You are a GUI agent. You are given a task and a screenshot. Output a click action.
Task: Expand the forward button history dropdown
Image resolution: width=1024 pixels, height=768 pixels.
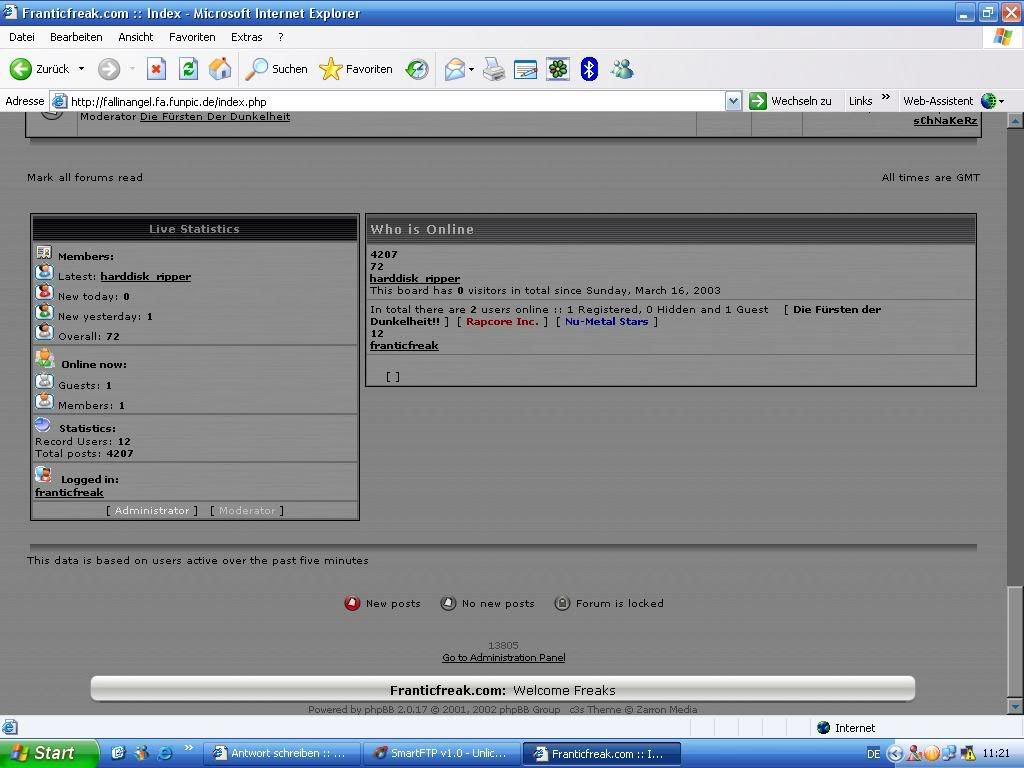(x=132, y=69)
